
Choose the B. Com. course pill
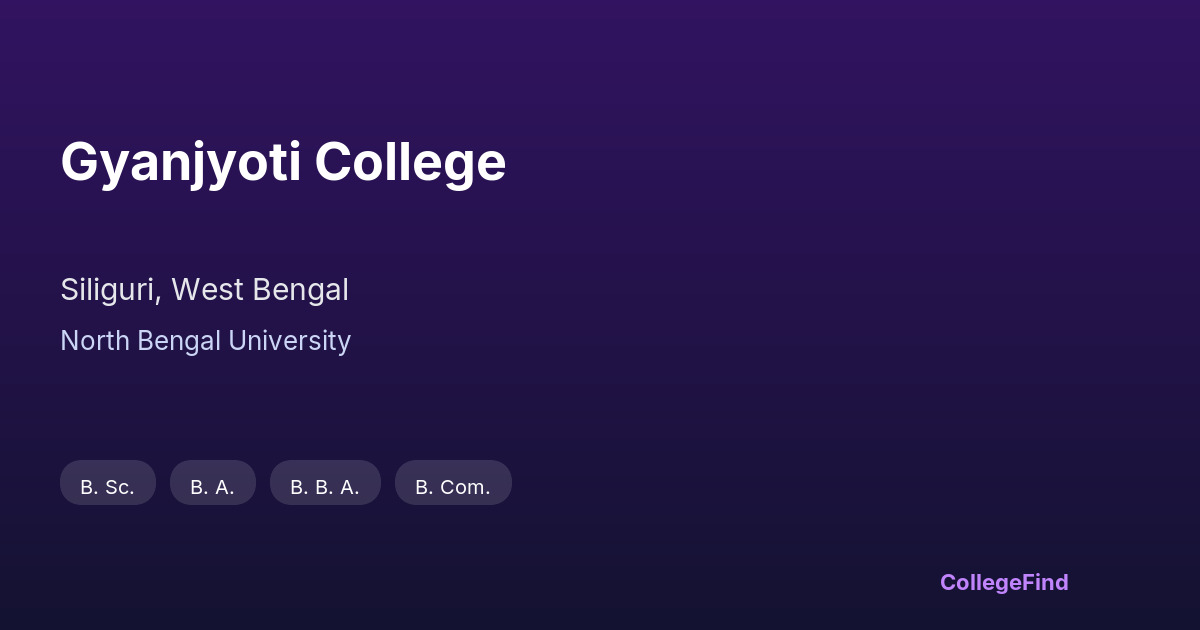click(453, 484)
